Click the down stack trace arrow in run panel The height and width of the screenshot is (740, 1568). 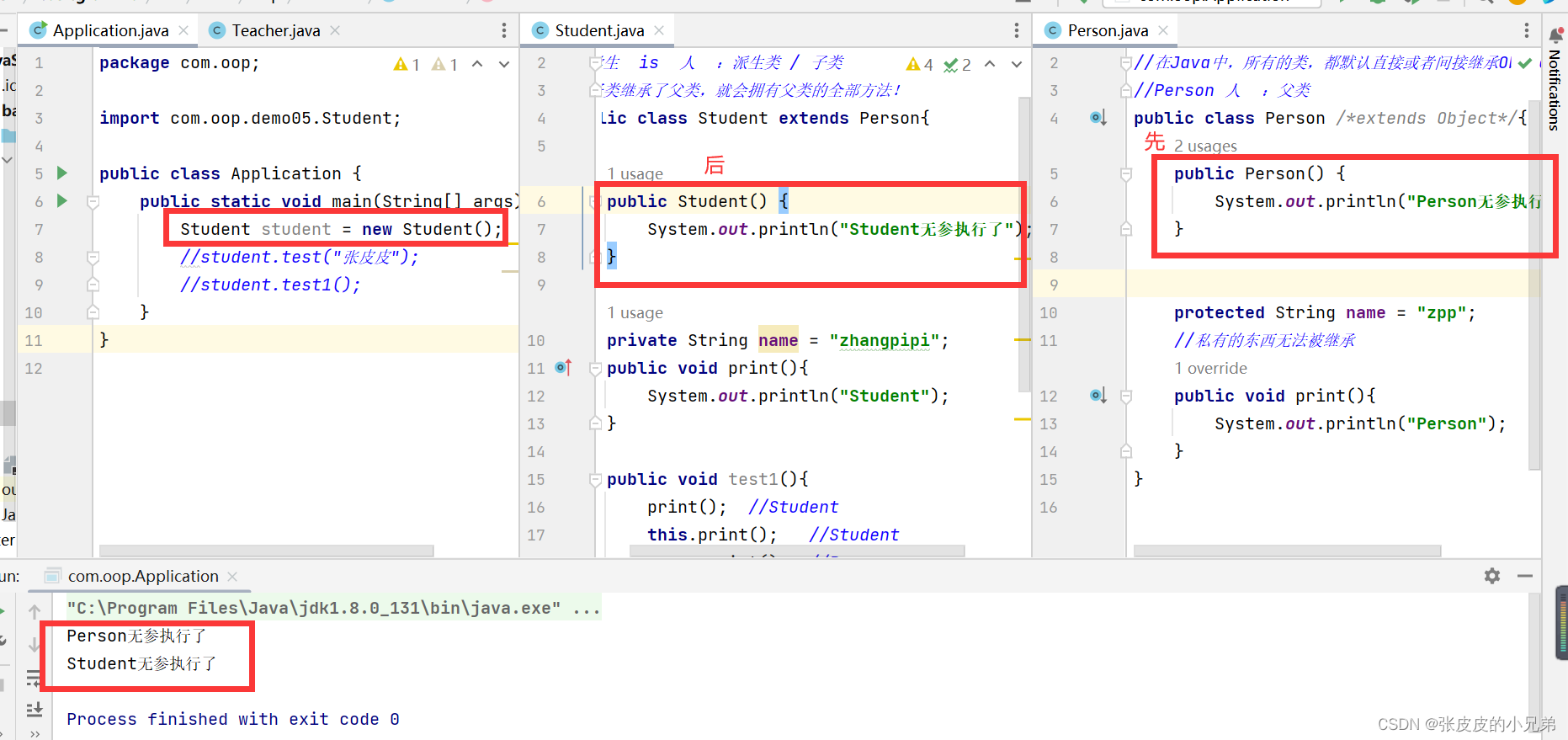(35, 645)
